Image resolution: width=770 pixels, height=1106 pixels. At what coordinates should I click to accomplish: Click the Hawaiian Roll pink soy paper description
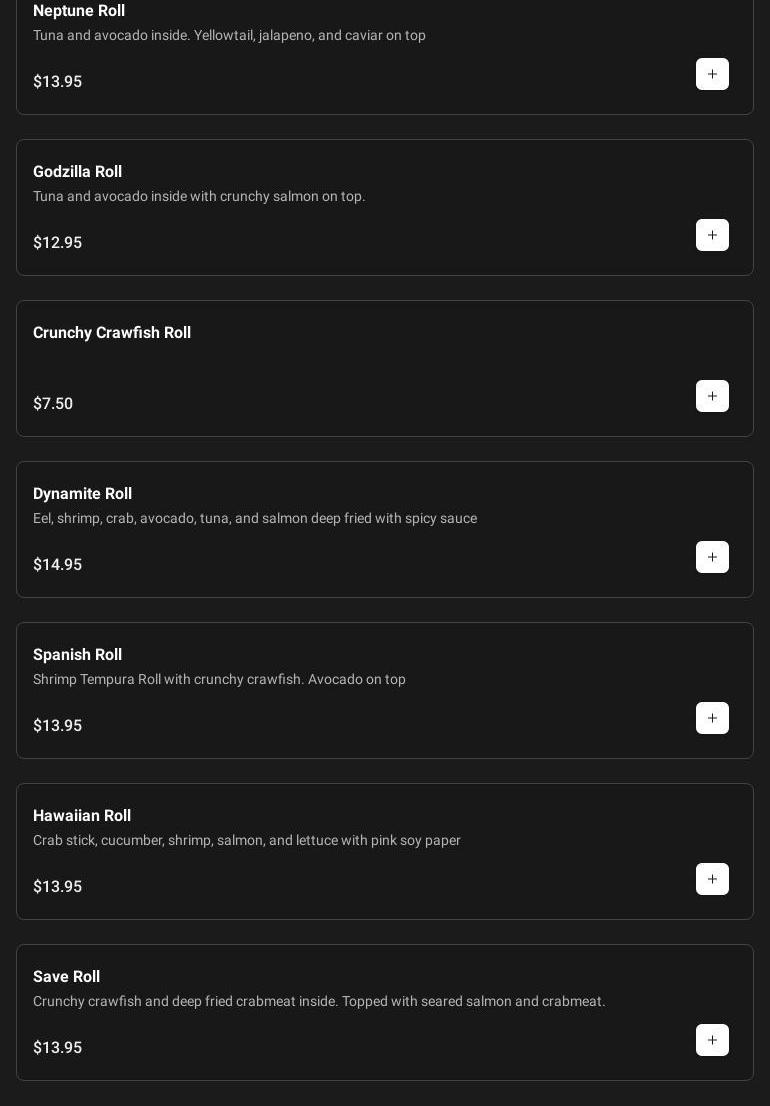coord(247,840)
